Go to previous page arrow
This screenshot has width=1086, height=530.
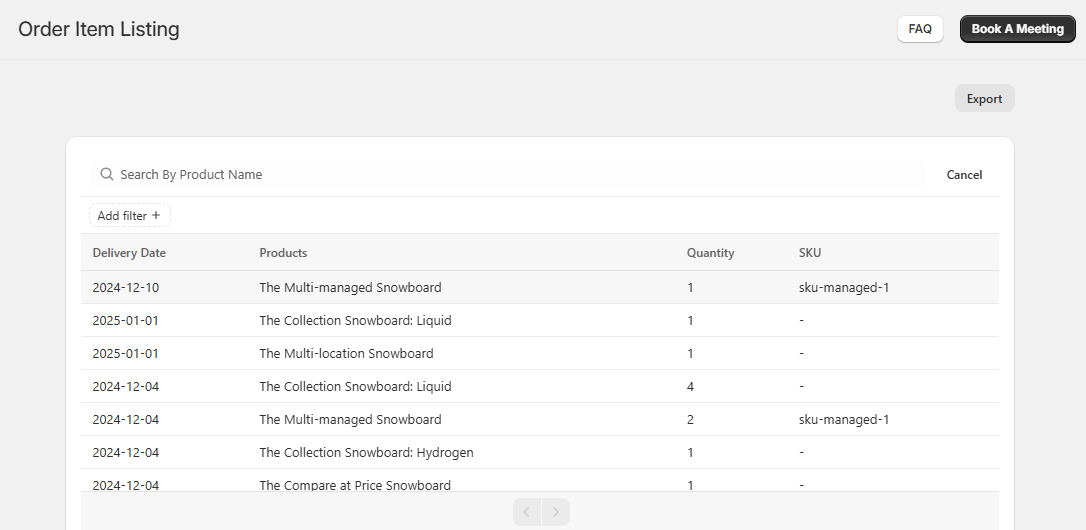coord(527,513)
